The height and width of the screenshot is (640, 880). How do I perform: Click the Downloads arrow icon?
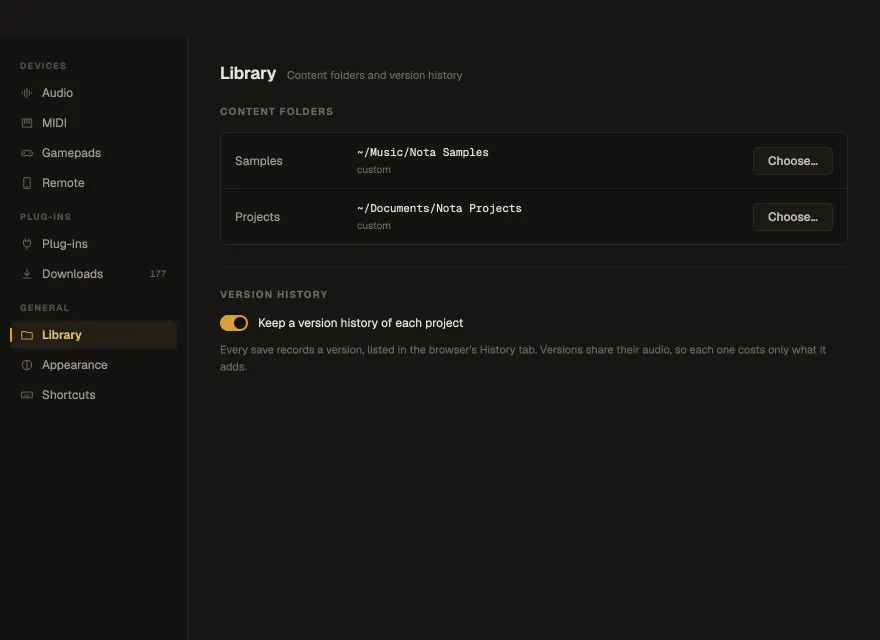[26, 274]
